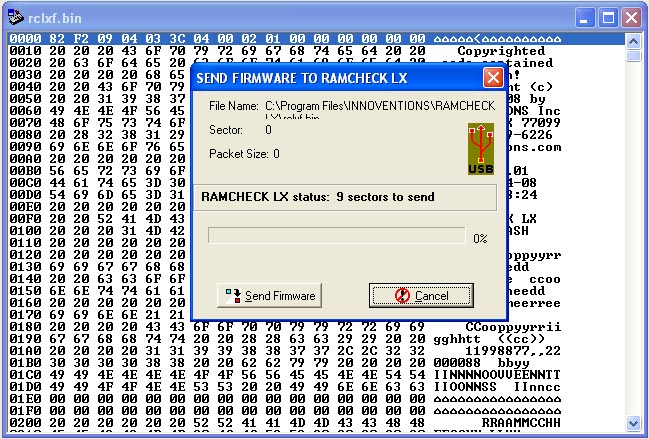Image resolution: width=649 pixels, height=439 pixels.
Task: Click the hex view scrollbar thumb
Action: coord(633,56)
